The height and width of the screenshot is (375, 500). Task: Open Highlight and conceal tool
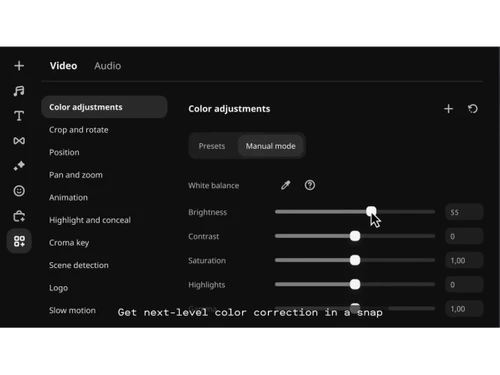90,220
